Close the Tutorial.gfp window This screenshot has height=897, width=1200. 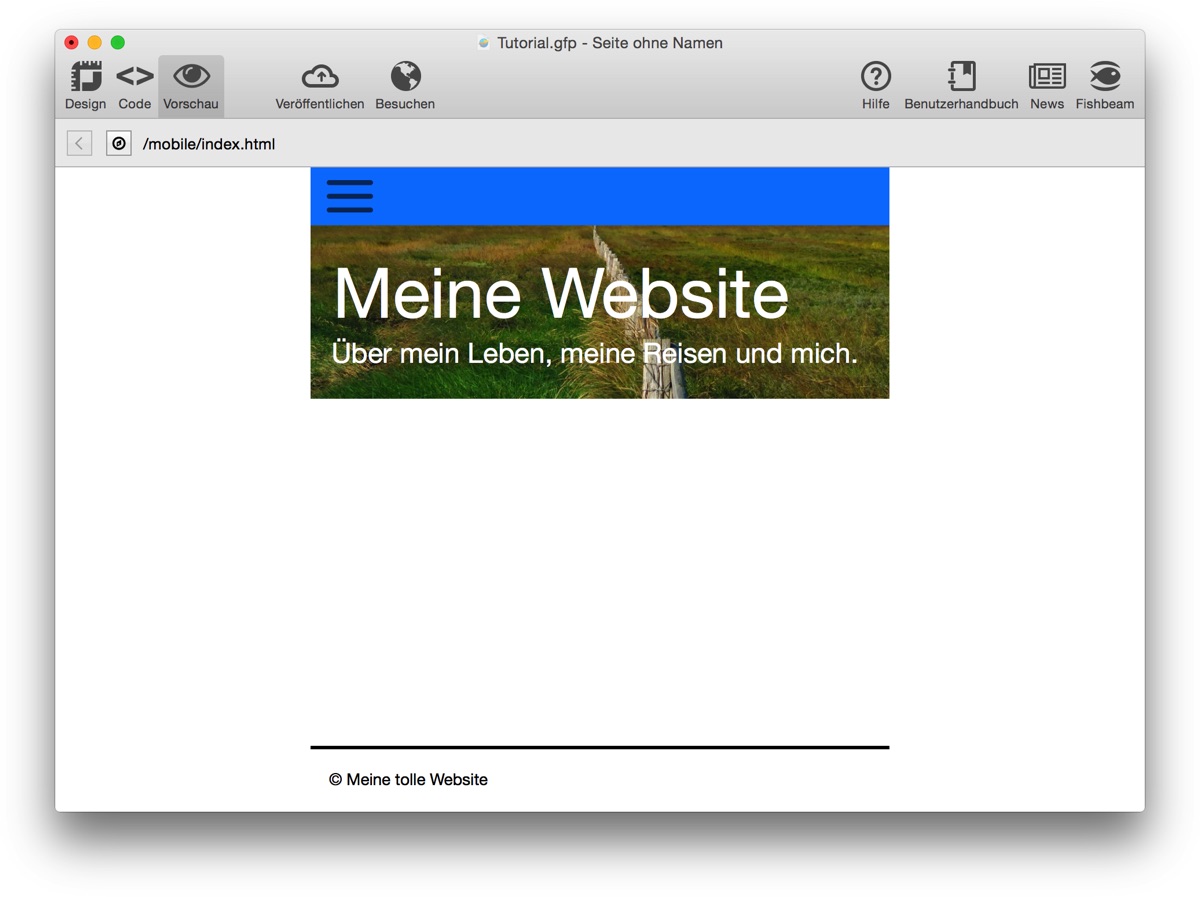coord(71,42)
